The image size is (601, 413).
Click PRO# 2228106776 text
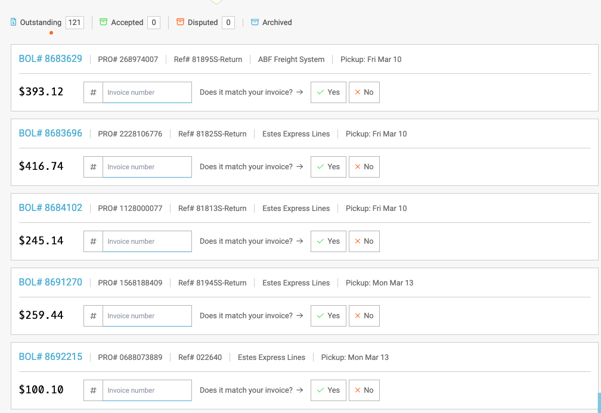point(130,134)
